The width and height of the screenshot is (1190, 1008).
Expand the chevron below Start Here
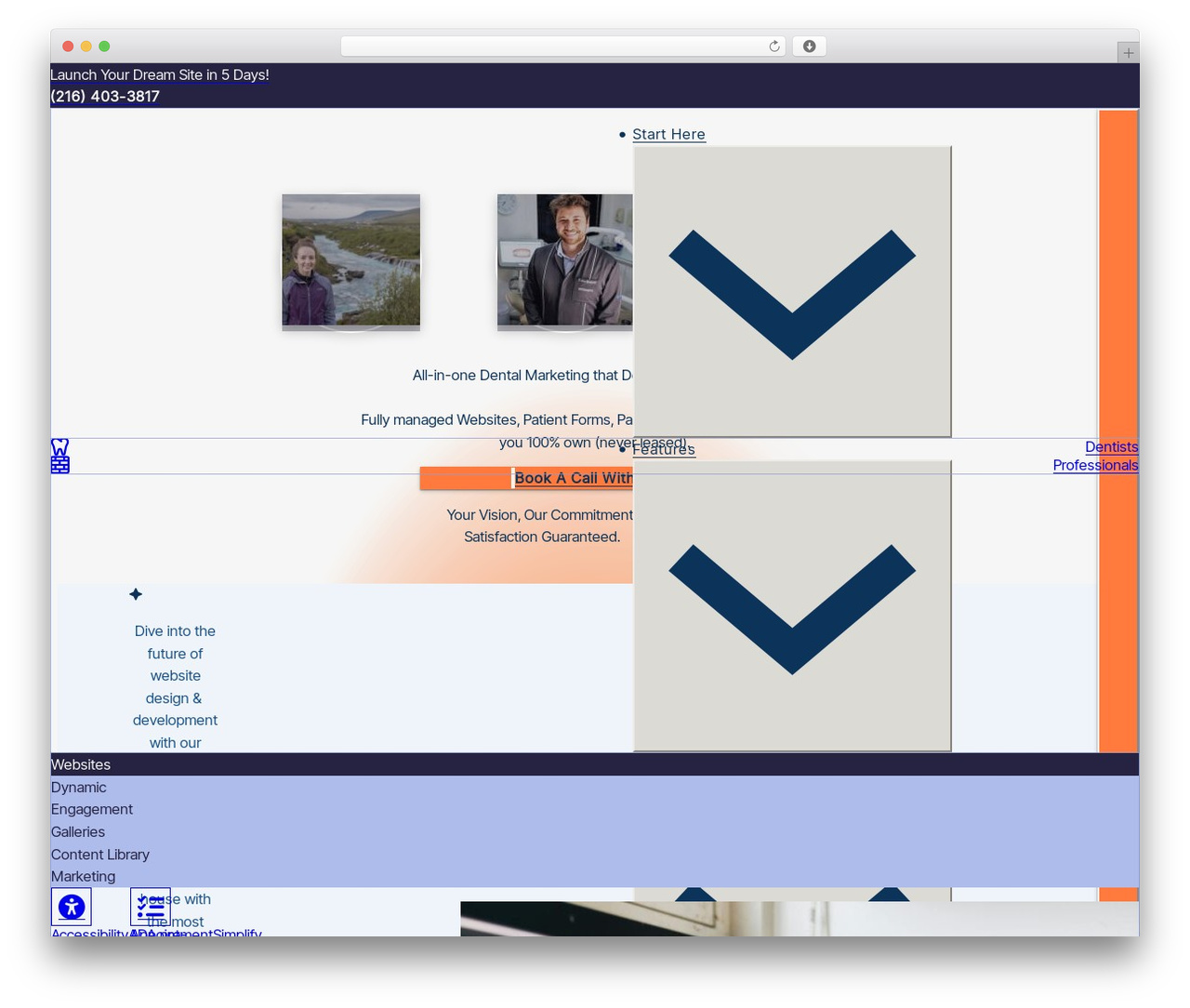click(x=792, y=292)
